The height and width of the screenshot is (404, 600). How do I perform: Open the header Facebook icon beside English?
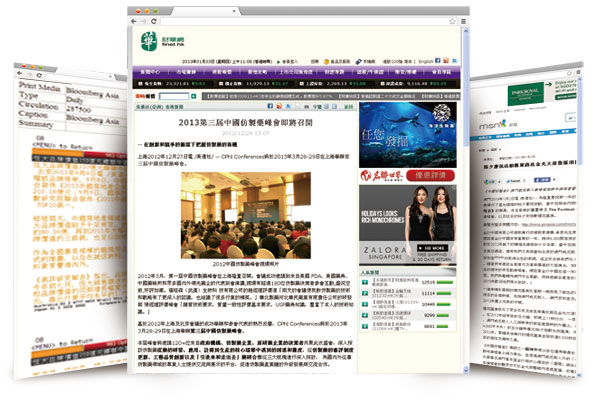pos(438,61)
